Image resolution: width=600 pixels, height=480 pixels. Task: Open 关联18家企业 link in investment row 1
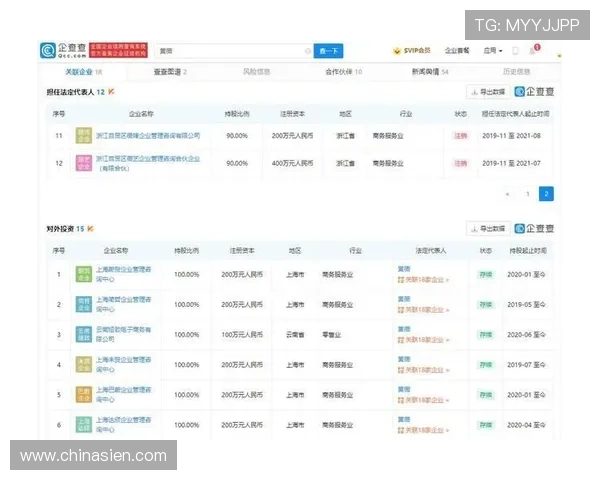(x=423, y=280)
